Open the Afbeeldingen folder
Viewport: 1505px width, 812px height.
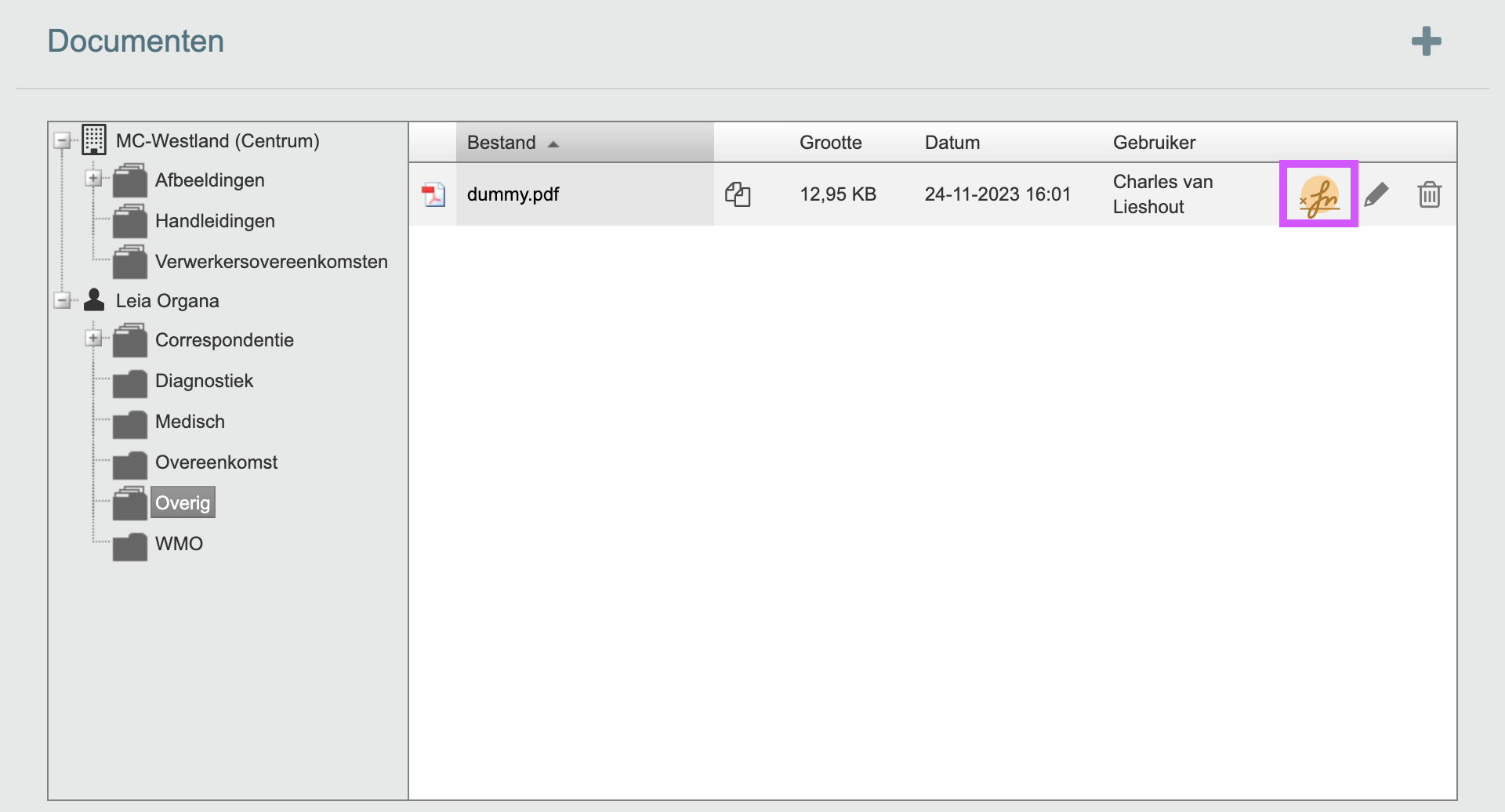(210, 180)
